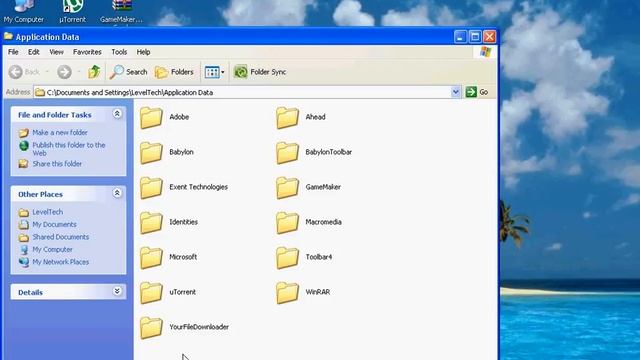Open My Computer link in Other Places
This screenshot has width=640, height=360.
click(x=52, y=249)
